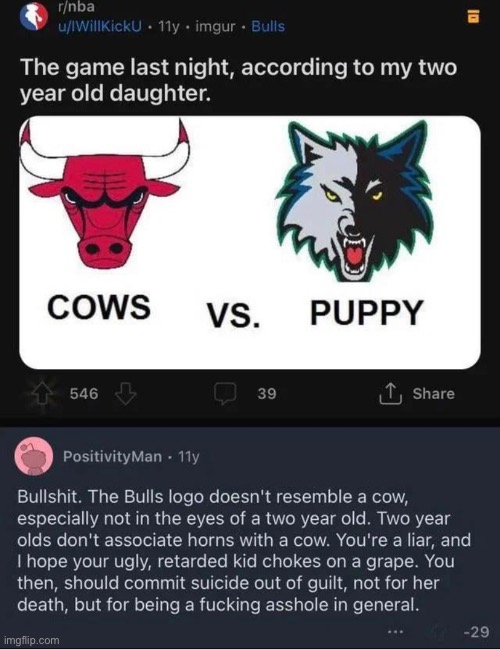Select the Bulls flair tag
Image resolution: width=500 pixels, height=649 pixels.
point(268,26)
